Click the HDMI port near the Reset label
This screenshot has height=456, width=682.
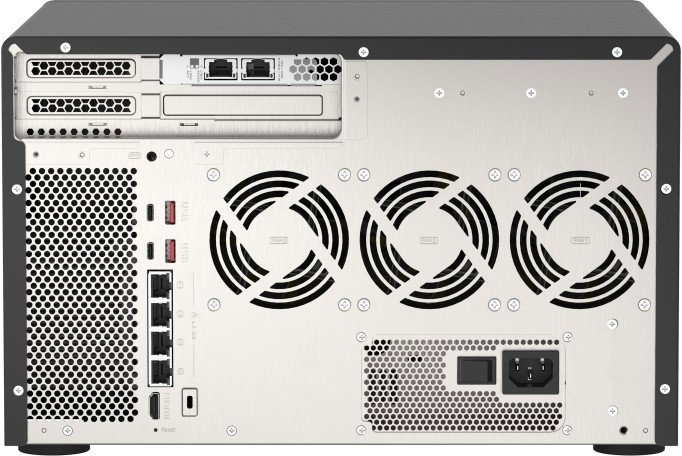(x=154, y=406)
